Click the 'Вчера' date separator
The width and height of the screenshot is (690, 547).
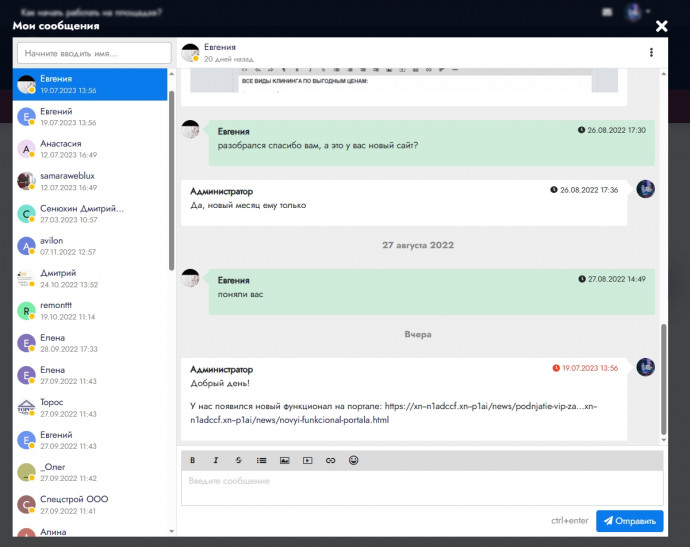(418, 334)
